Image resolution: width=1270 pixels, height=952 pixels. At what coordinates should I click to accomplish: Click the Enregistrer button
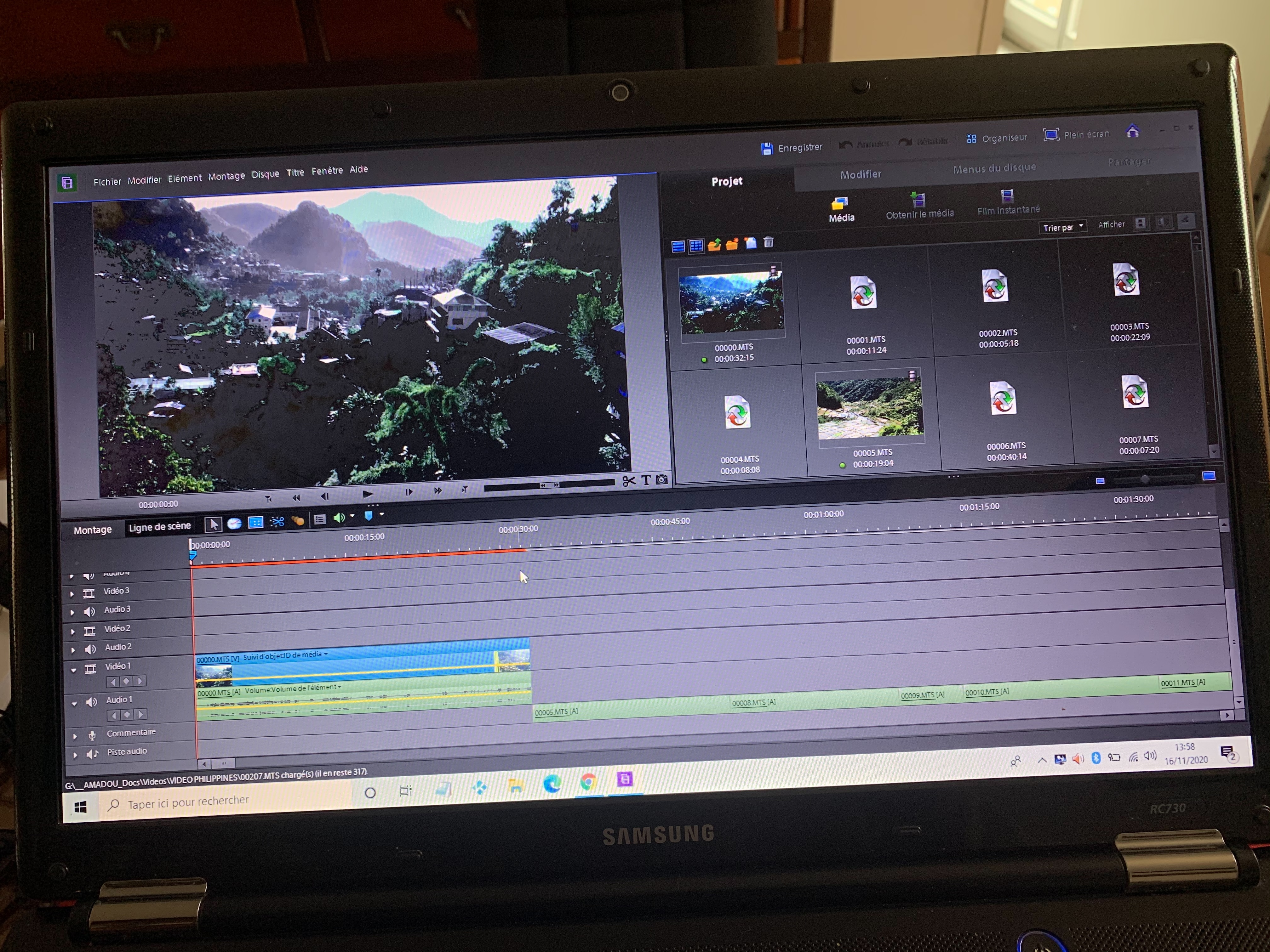click(x=792, y=148)
